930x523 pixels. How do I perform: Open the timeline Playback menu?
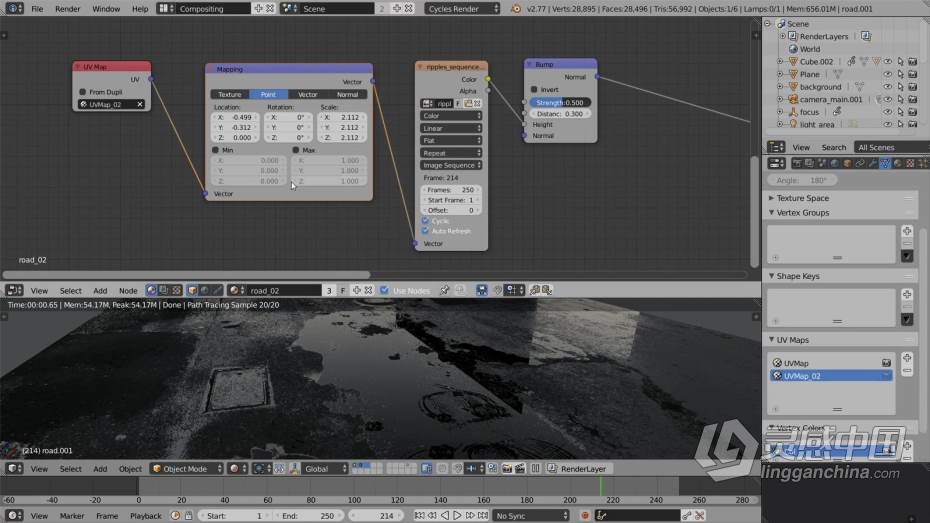click(x=145, y=516)
